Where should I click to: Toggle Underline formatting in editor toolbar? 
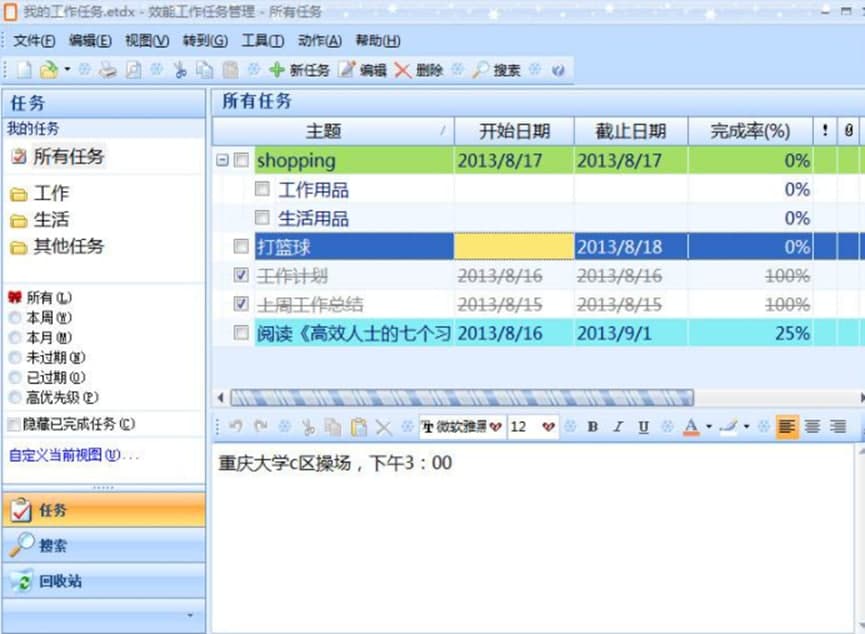pos(643,427)
